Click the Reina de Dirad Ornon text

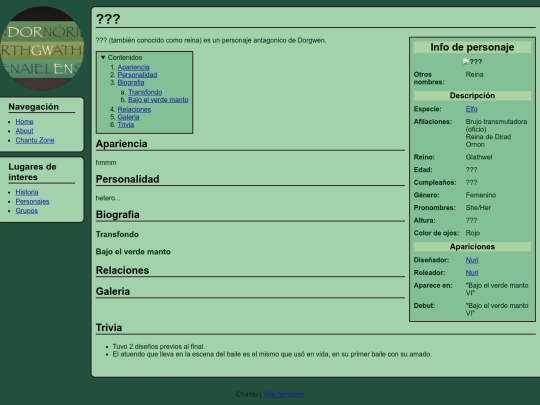488,141
